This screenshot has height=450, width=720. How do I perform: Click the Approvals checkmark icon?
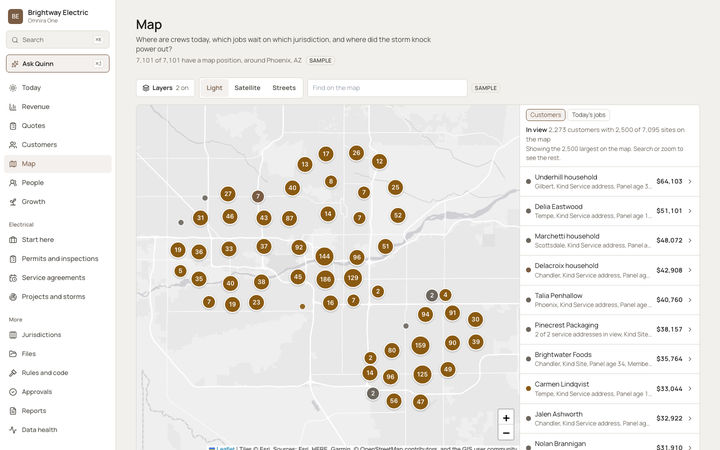click(x=13, y=392)
